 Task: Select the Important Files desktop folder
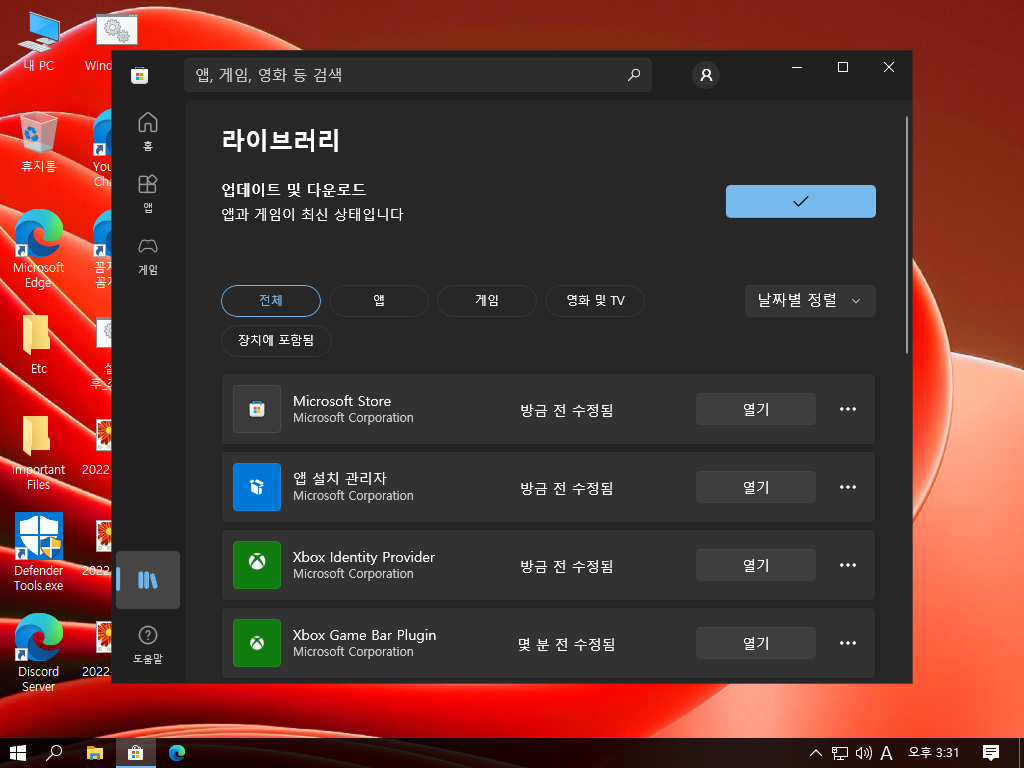[x=39, y=452]
